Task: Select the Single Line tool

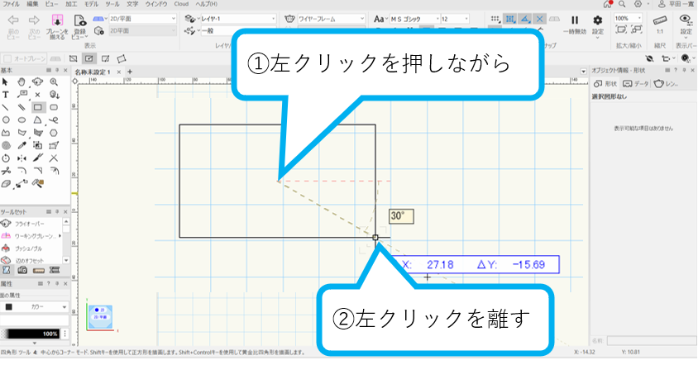Action: [x=5, y=107]
